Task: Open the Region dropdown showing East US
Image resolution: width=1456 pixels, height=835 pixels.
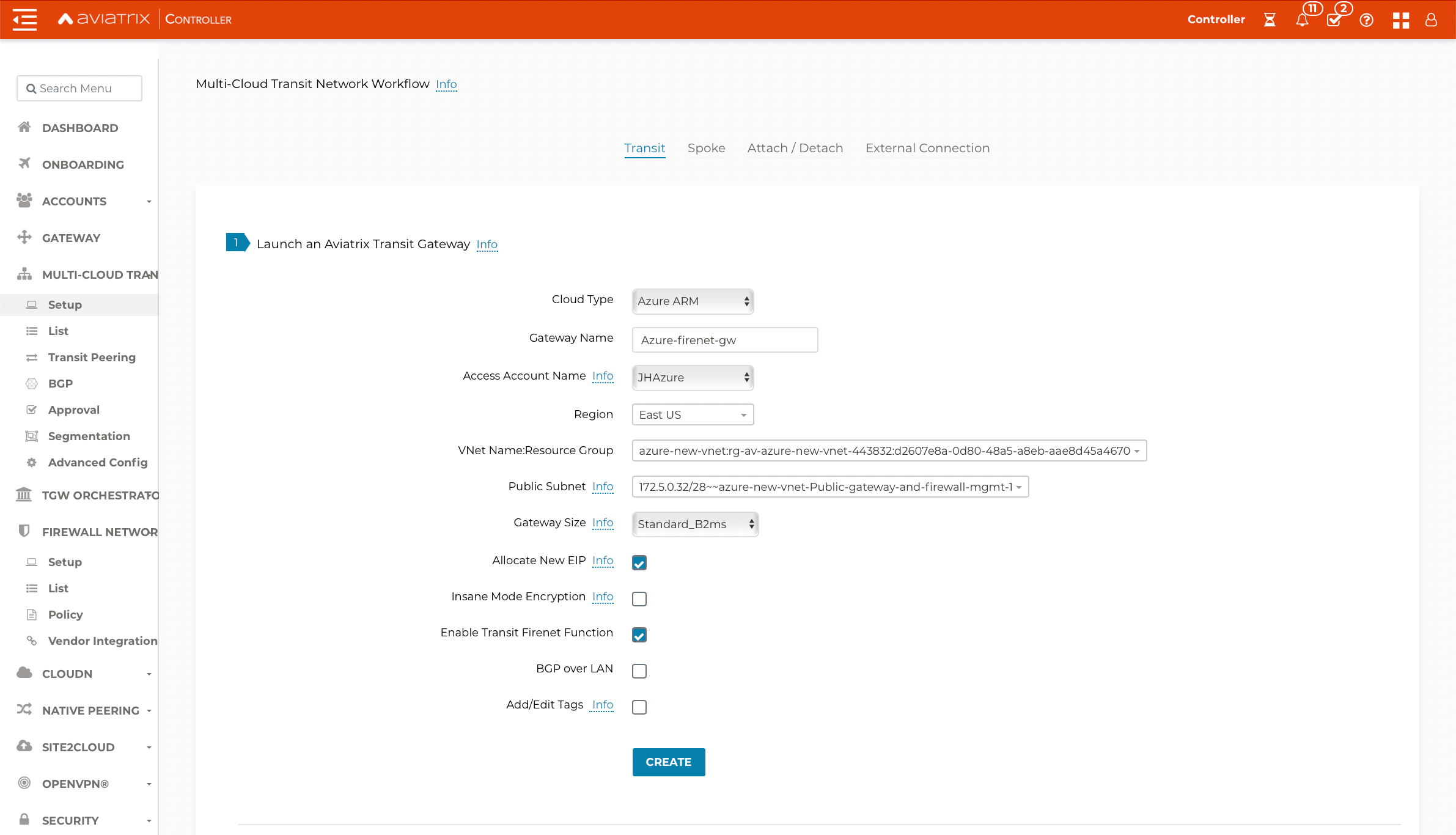Action: 693,414
